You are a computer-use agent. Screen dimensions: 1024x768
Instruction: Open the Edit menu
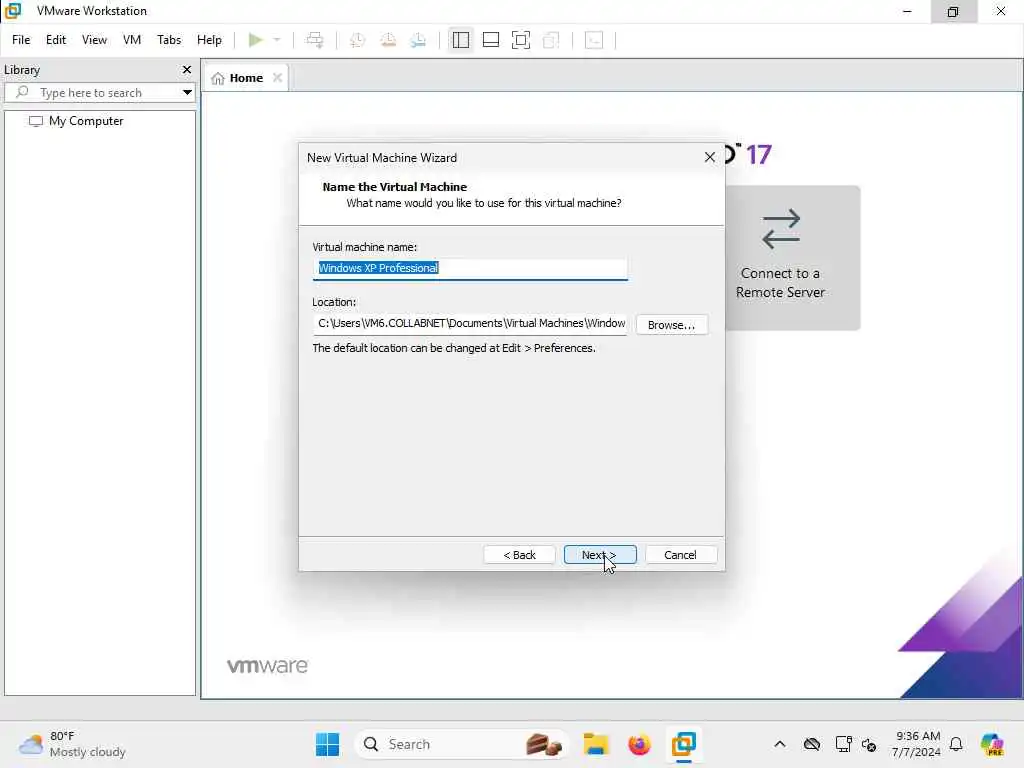(x=56, y=40)
